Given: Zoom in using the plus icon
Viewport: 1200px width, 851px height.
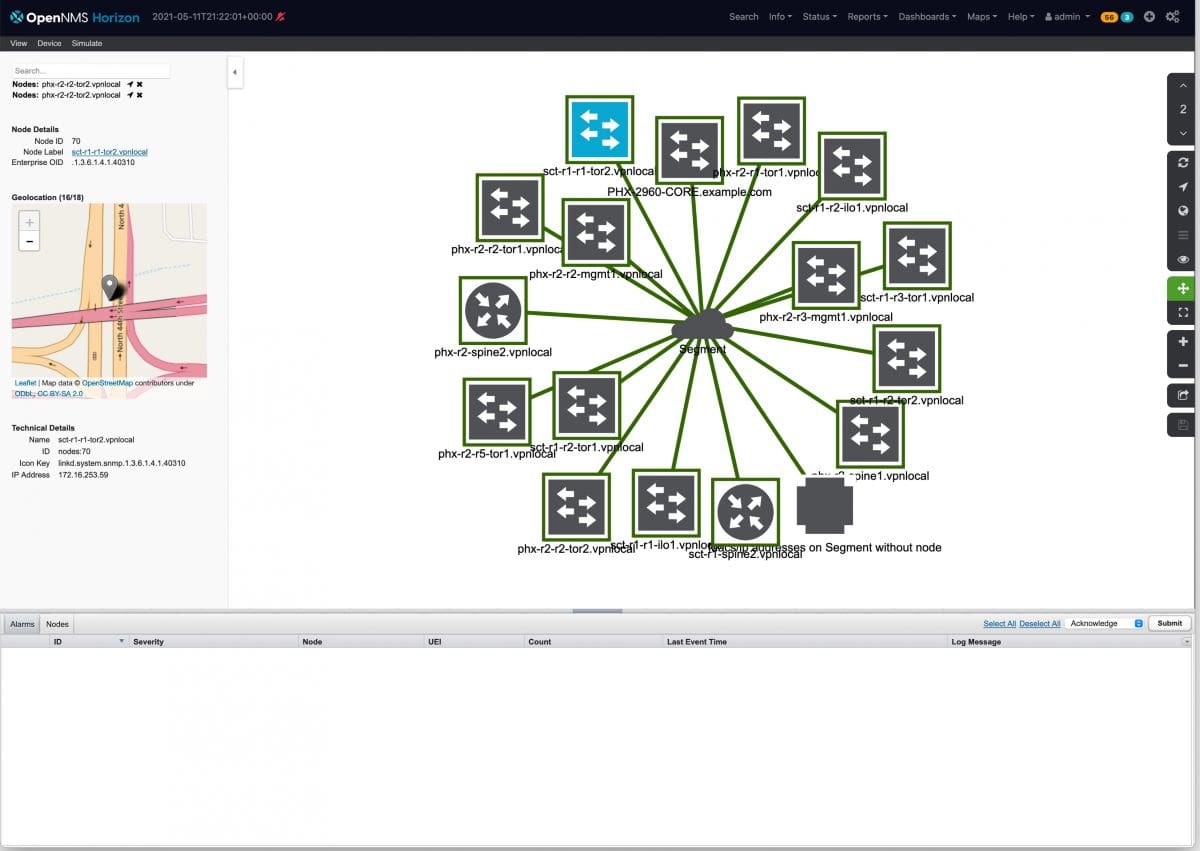Looking at the screenshot, I should 1182,341.
